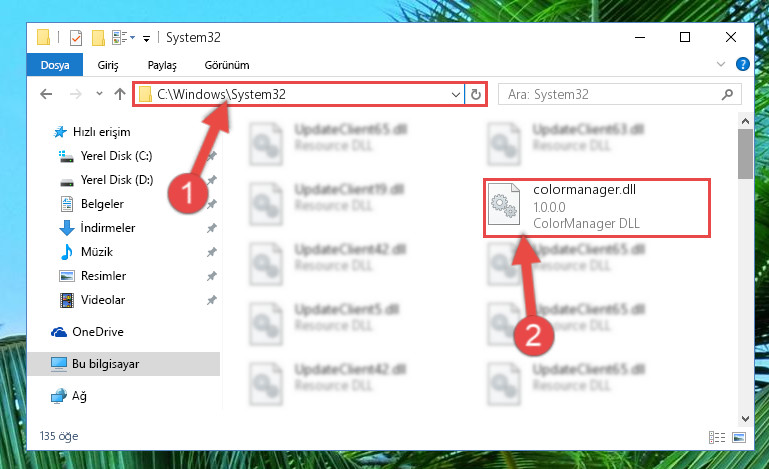Click the New folder quick access icon
Screen dimensions: 769x469
(98, 38)
